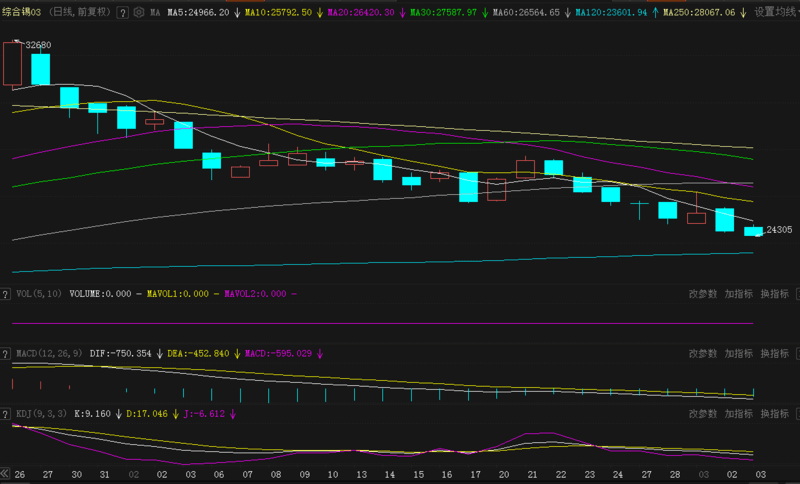Click the MA250 down arrow icon
The image size is (800, 484).
tap(743, 13)
